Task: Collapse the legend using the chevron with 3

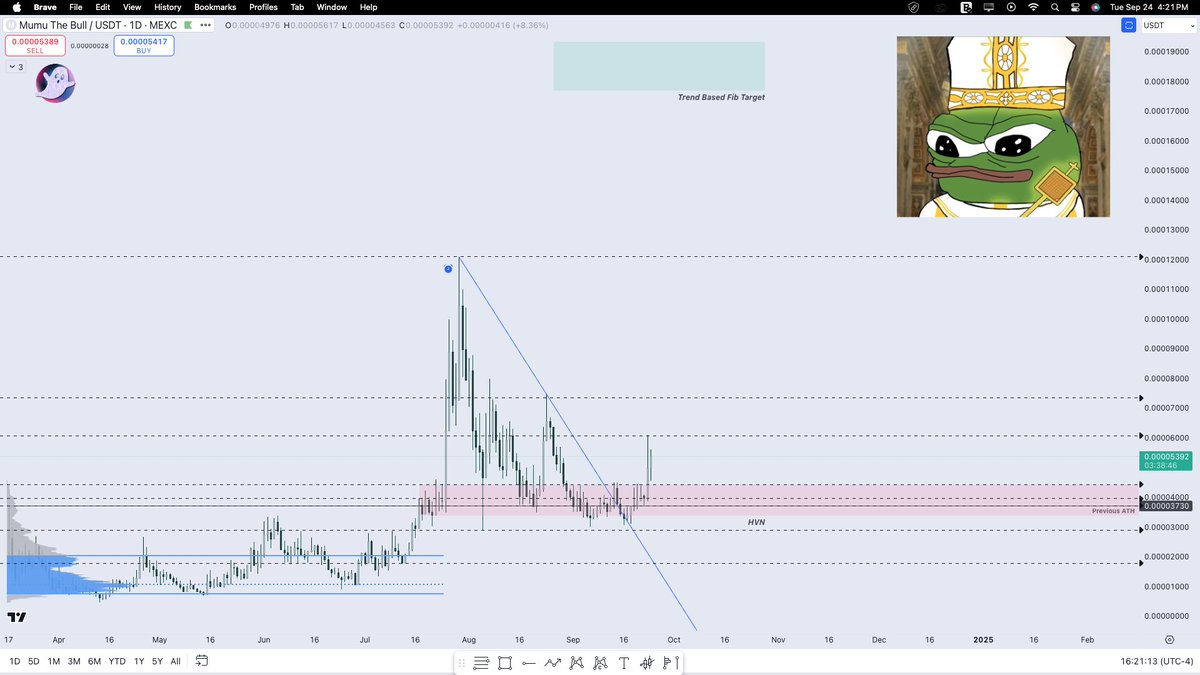Action: 15,66
